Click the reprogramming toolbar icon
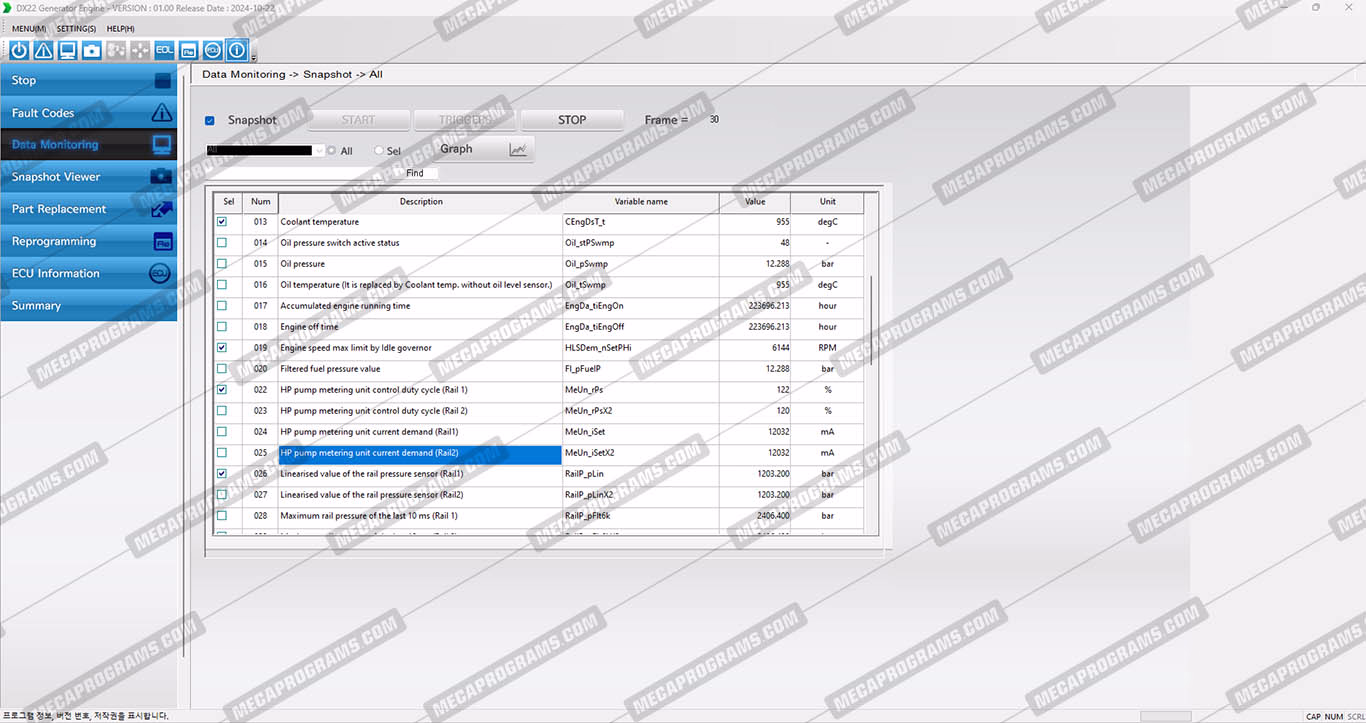 coord(188,50)
